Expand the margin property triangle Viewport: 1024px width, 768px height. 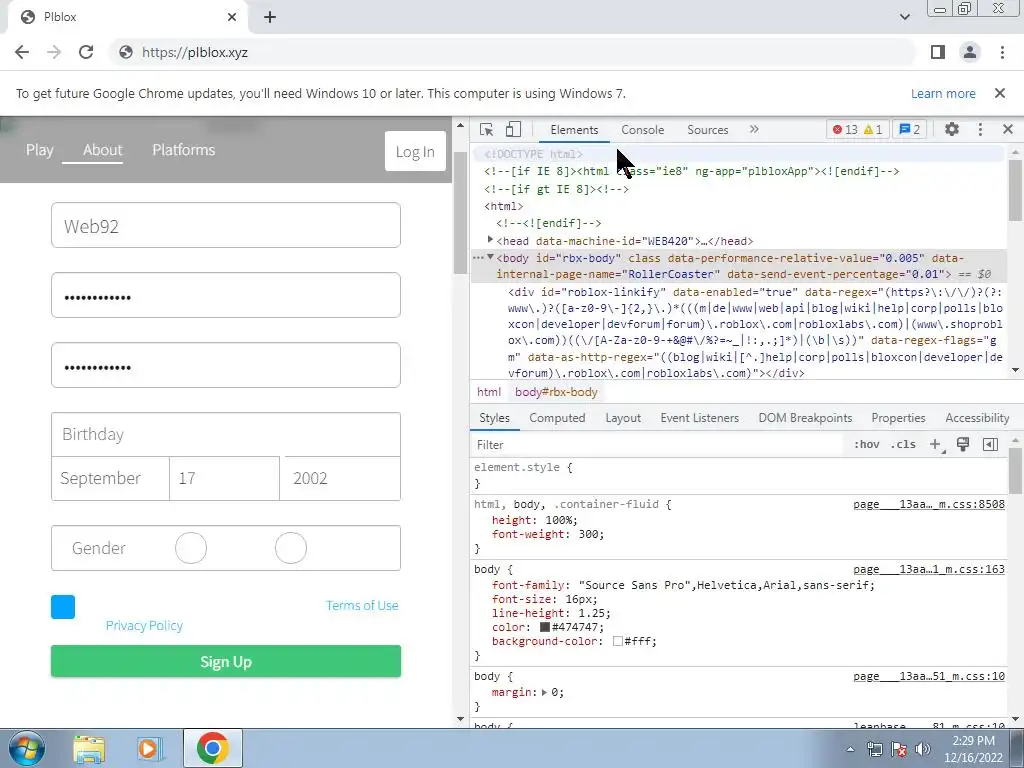[x=545, y=692]
